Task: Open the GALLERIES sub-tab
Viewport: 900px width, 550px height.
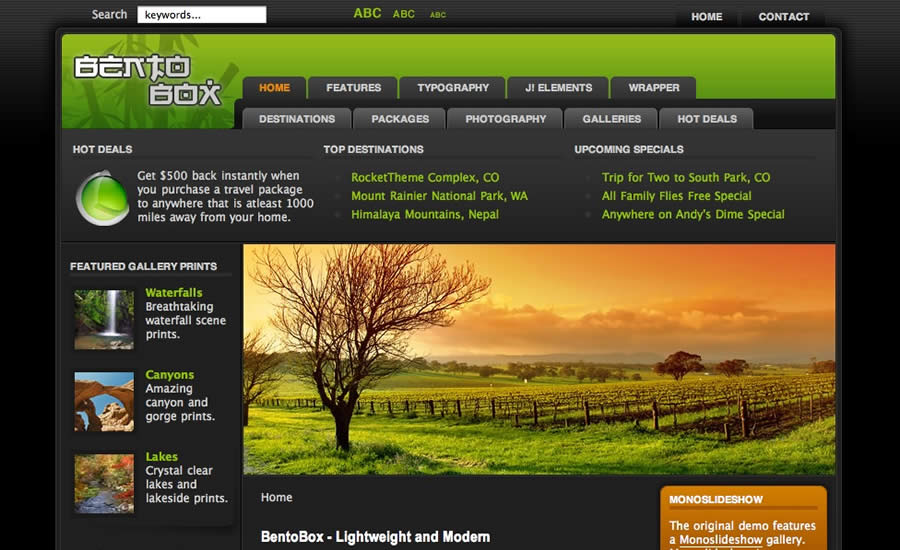Action: tap(611, 119)
